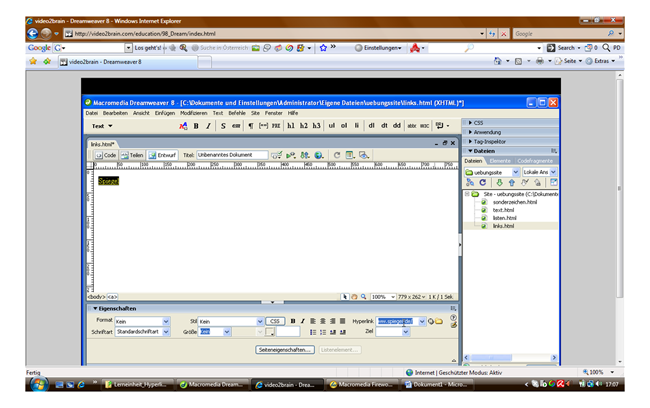The height and width of the screenshot is (408, 650).
Task: Open the Fenster menu
Action: 274,113
